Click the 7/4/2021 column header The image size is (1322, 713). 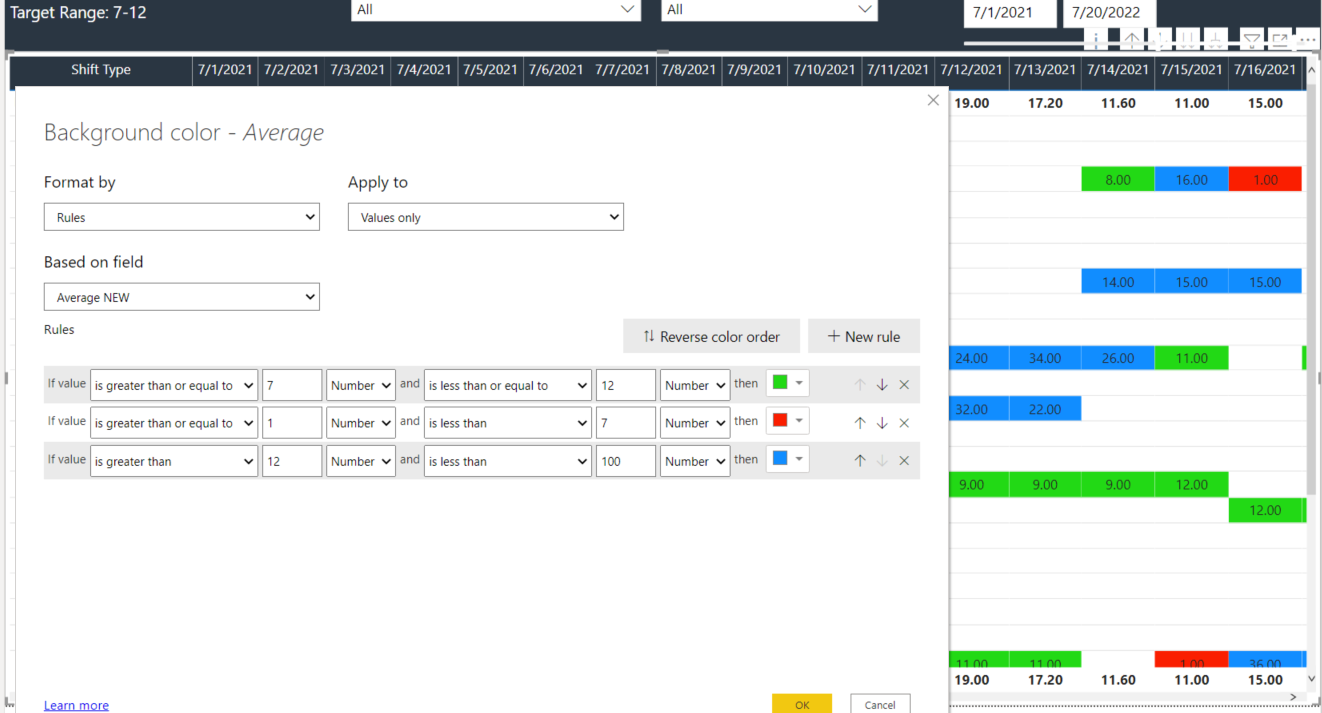pyautogui.click(x=423, y=70)
